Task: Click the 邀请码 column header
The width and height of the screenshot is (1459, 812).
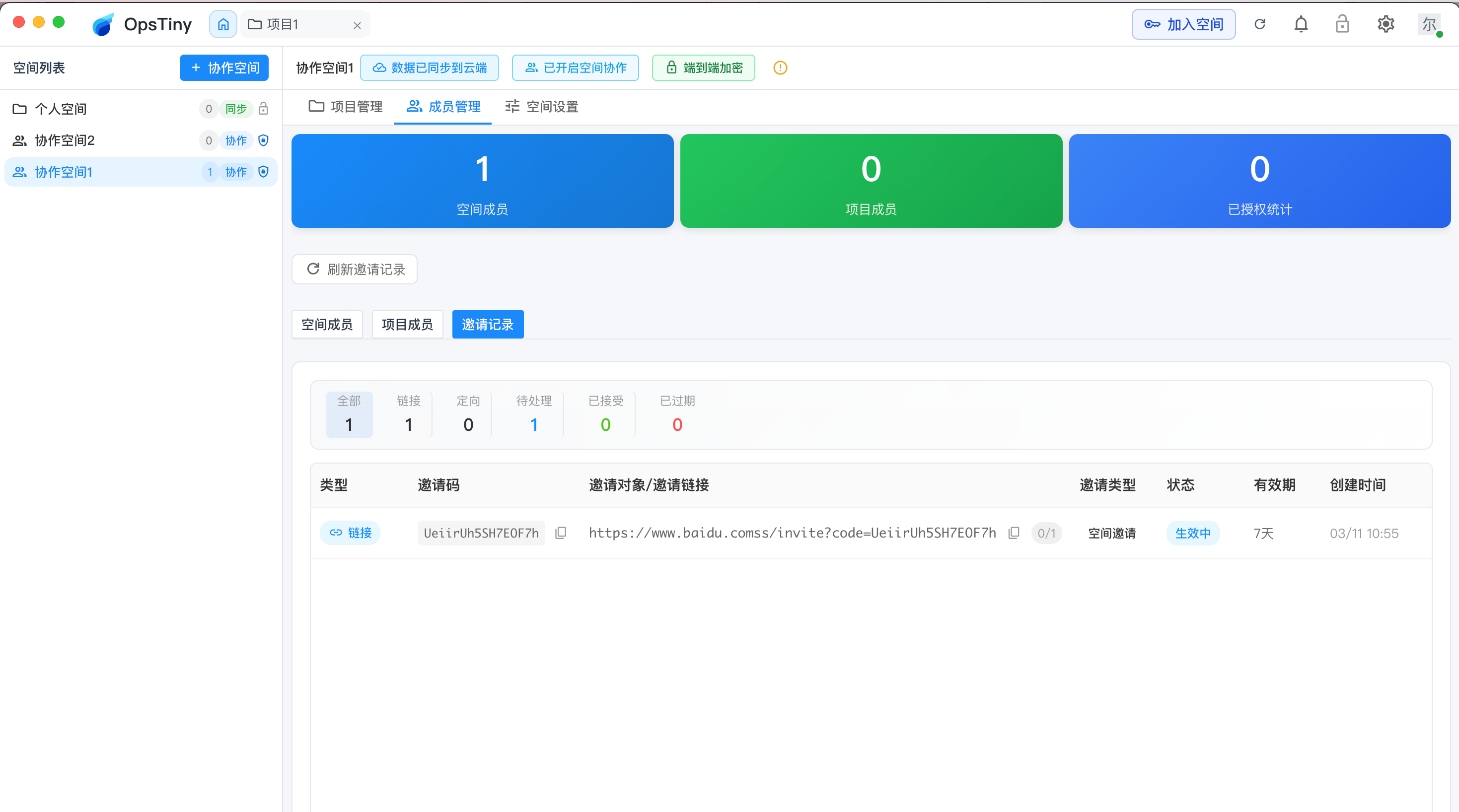Action: click(438, 485)
